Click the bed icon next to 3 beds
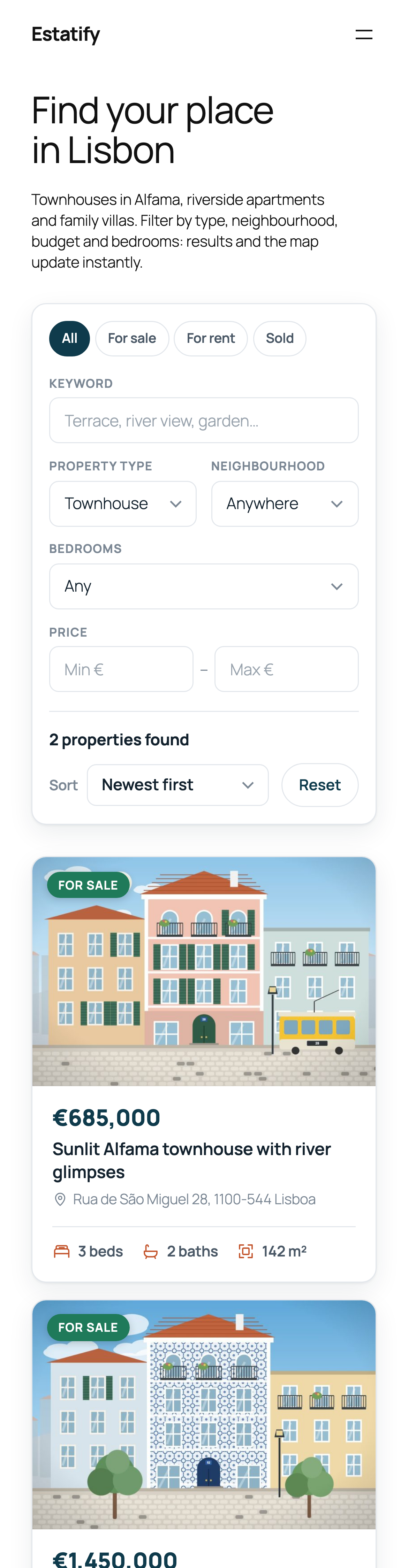This screenshot has height=1568, width=408. 61,1252
